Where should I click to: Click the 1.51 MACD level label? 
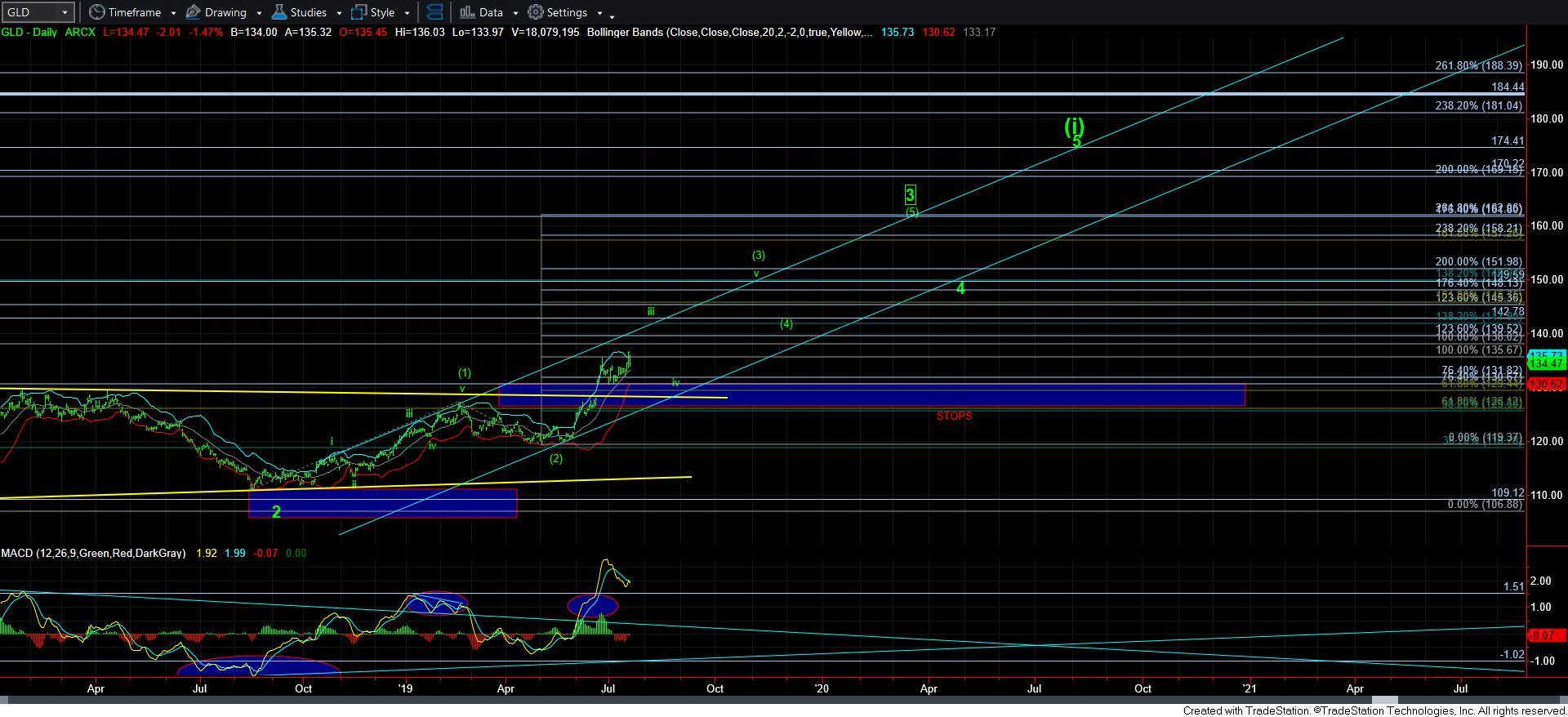[1513, 586]
